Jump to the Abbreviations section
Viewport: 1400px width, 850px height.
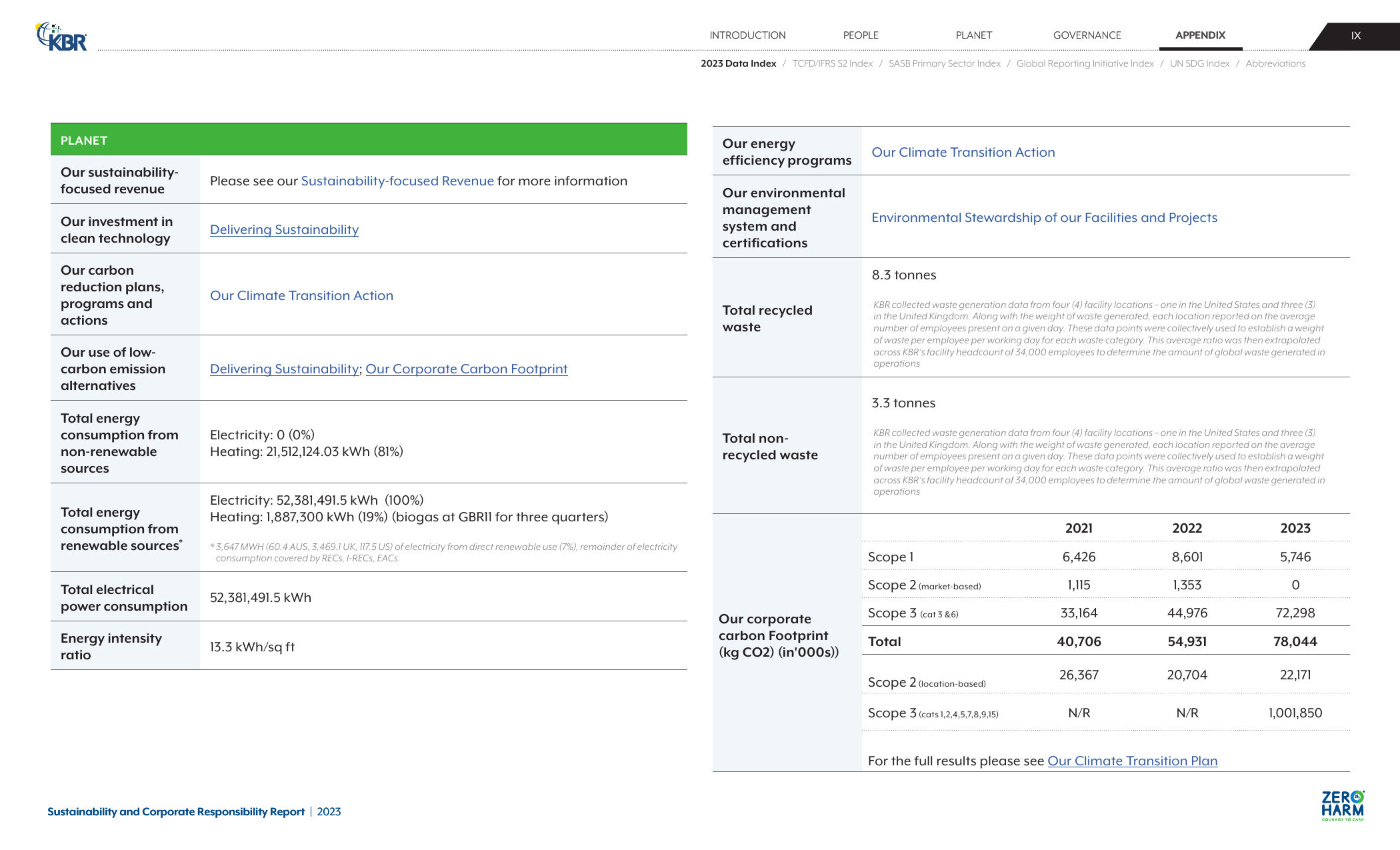tap(1275, 63)
